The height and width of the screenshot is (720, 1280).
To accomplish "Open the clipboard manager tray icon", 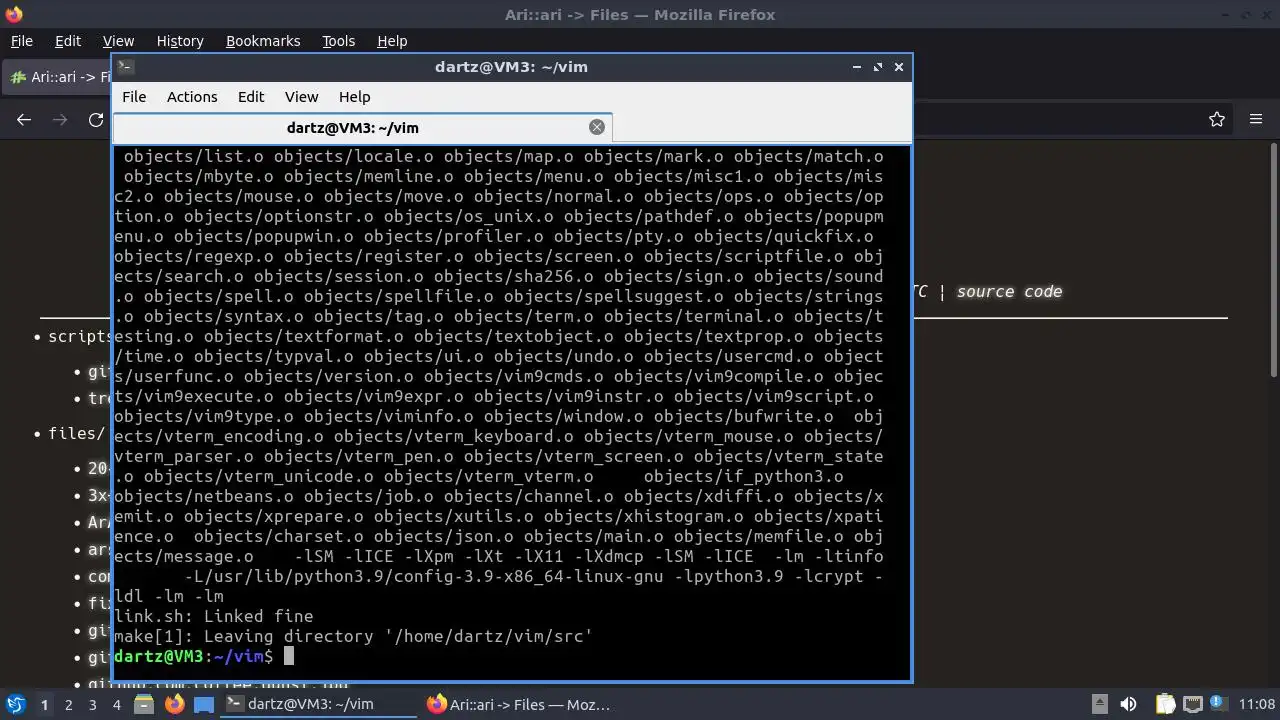I will (x=1166, y=704).
